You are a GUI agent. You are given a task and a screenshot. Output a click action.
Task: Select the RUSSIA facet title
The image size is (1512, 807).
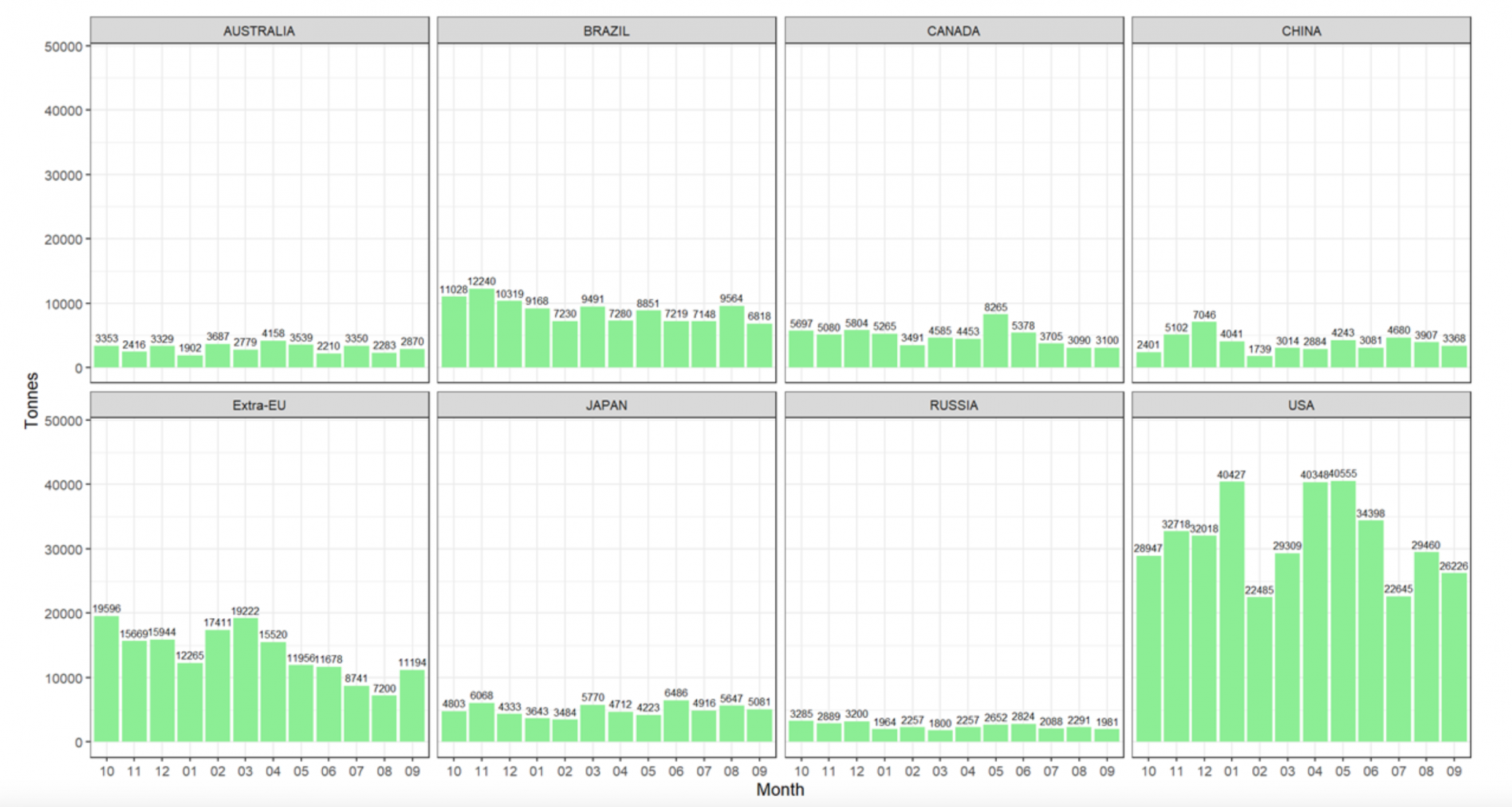[954, 405]
